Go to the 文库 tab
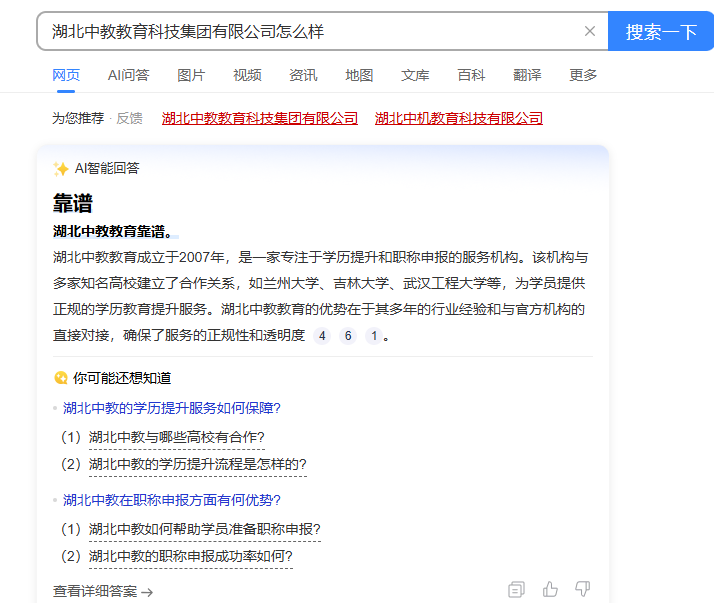 coord(415,75)
